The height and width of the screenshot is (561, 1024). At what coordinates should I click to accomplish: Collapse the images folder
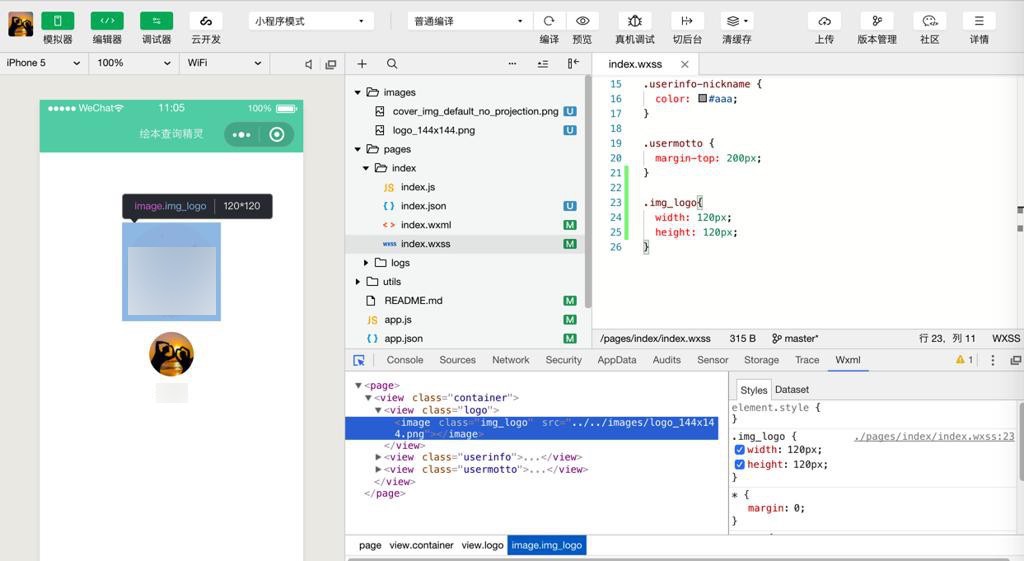coord(358,93)
